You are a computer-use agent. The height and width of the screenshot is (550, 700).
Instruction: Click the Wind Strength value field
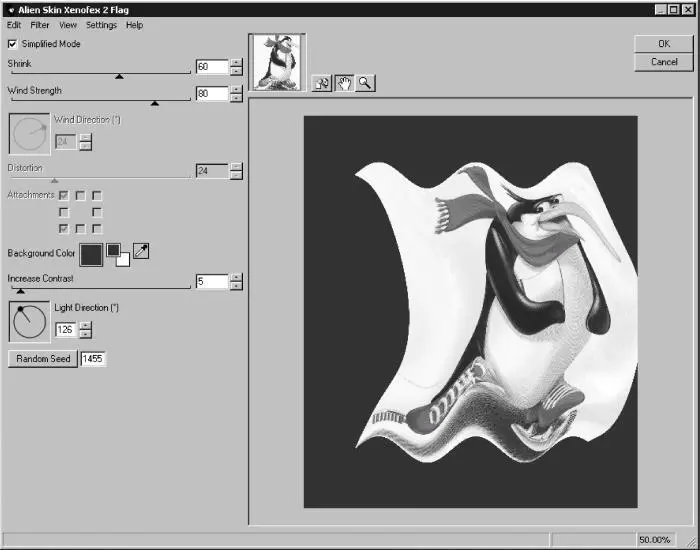click(x=212, y=93)
